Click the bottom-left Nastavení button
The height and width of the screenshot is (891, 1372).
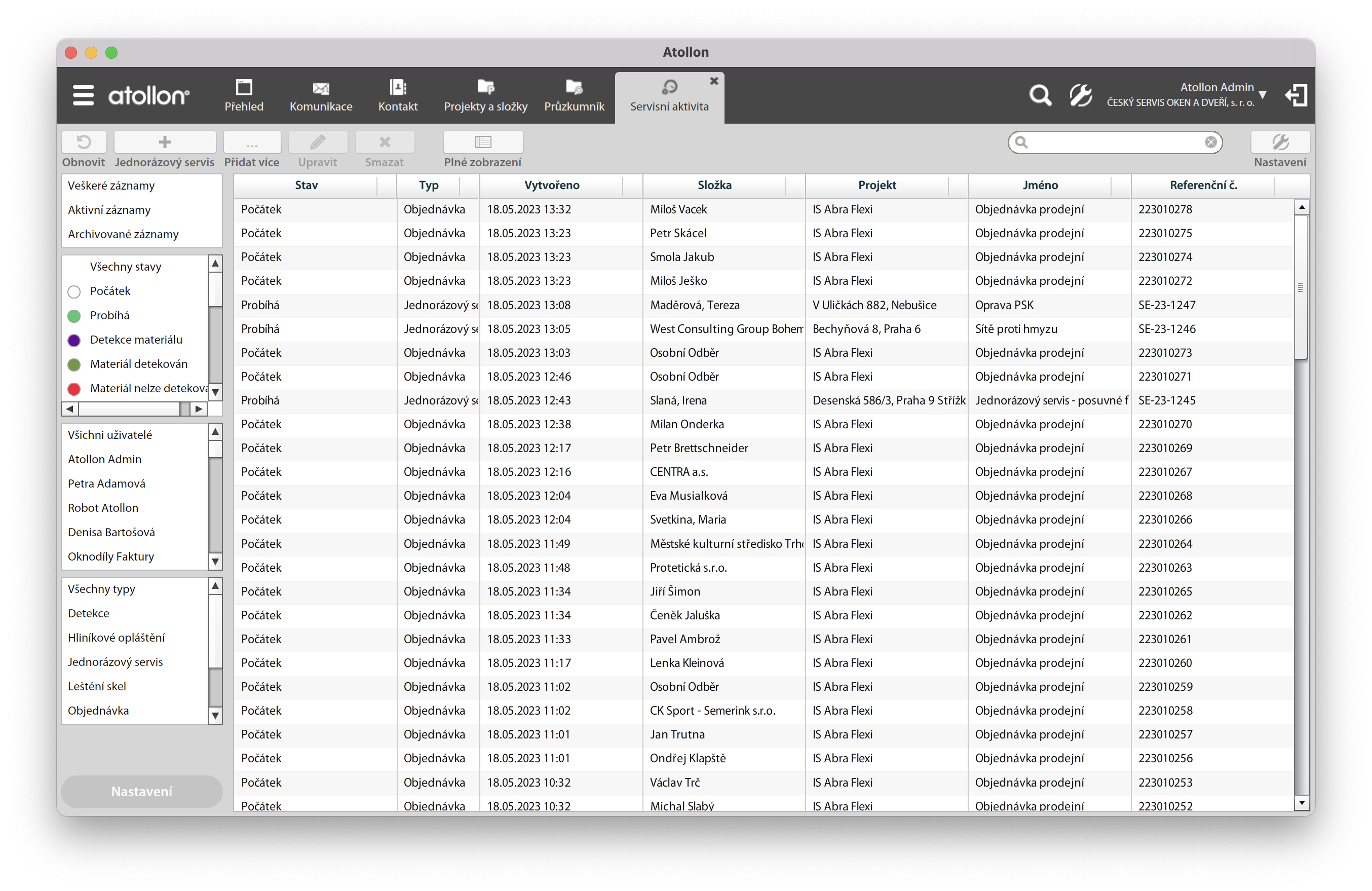(x=142, y=791)
